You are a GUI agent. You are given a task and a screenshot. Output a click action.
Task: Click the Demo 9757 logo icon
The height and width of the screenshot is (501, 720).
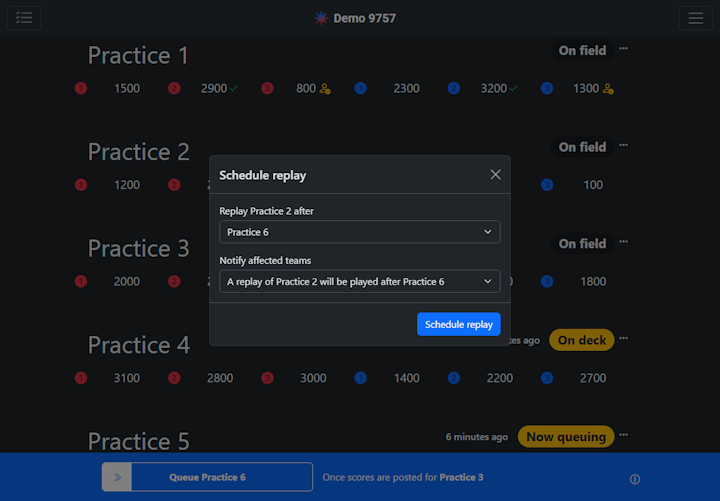point(321,18)
